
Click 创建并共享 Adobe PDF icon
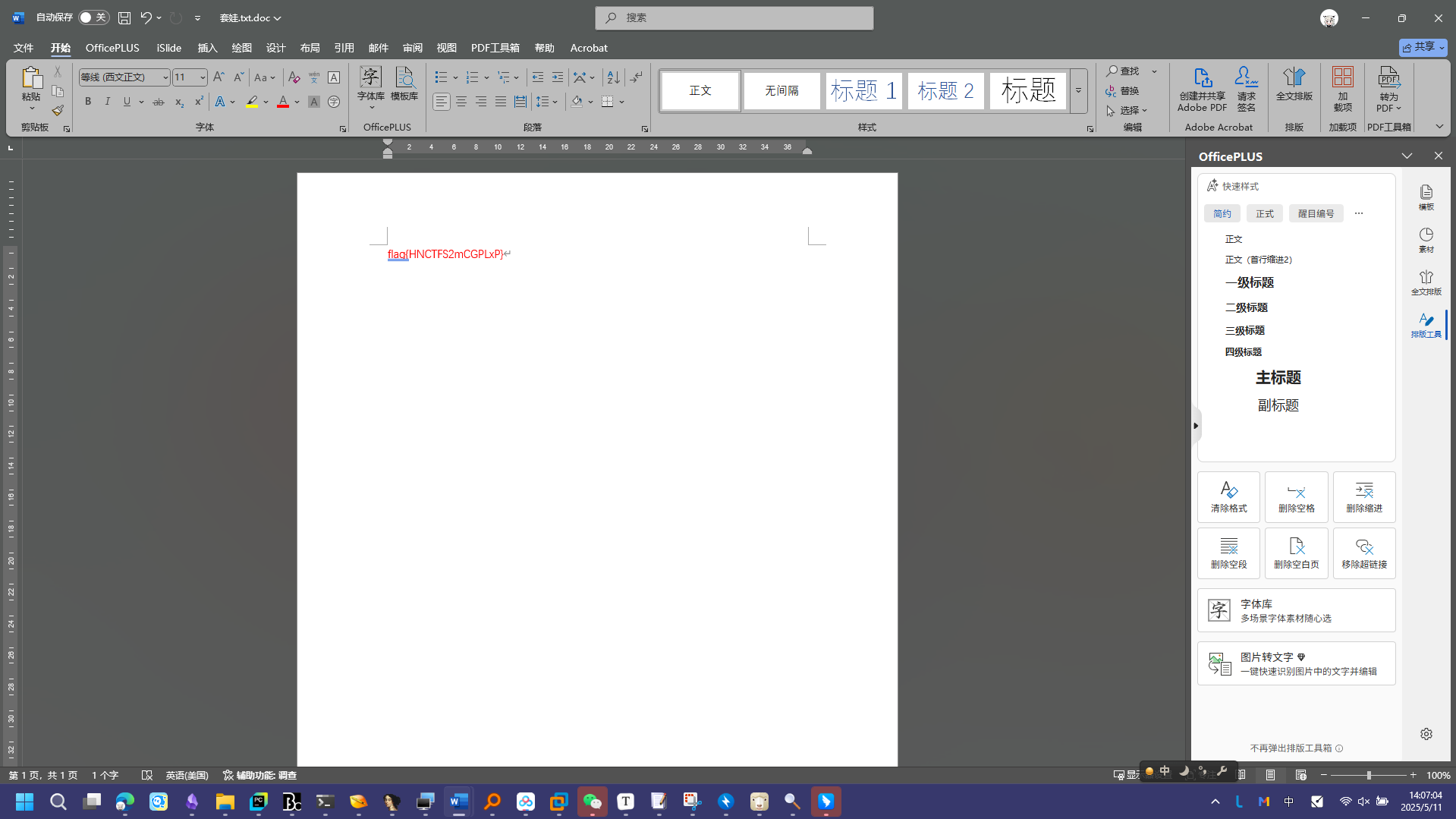pos(1202,90)
